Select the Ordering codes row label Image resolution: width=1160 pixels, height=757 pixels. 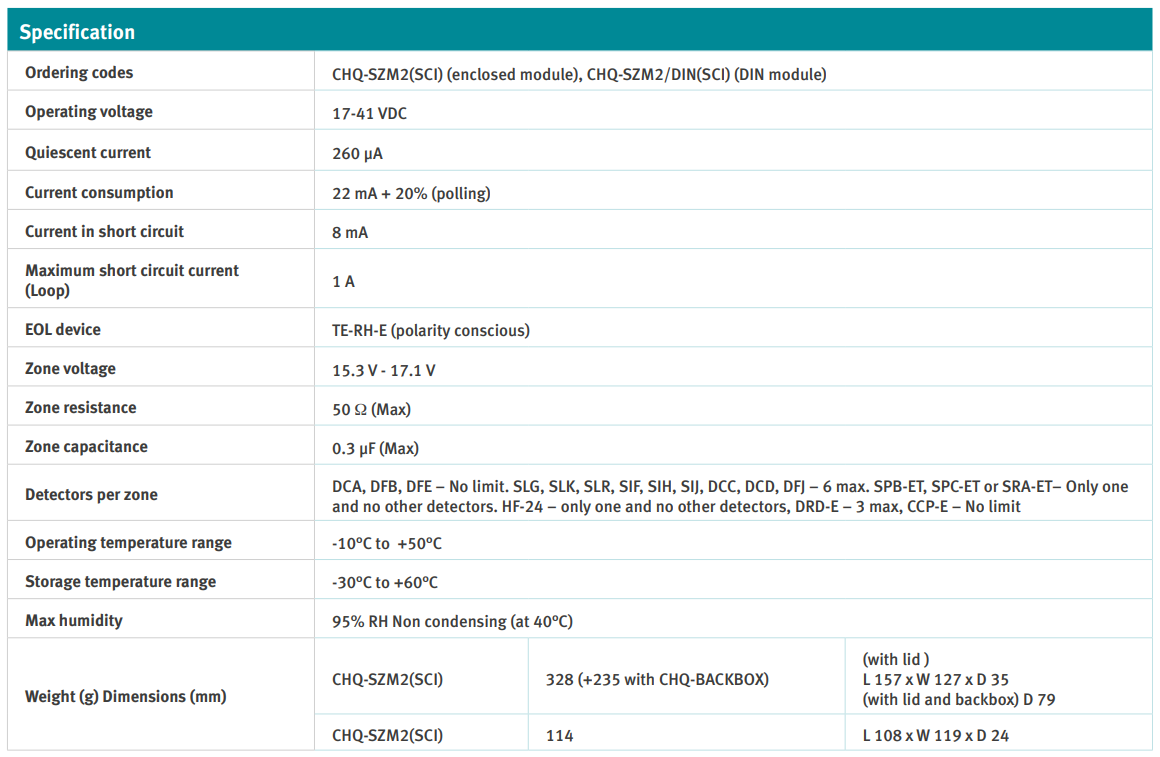(x=79, y=73)
